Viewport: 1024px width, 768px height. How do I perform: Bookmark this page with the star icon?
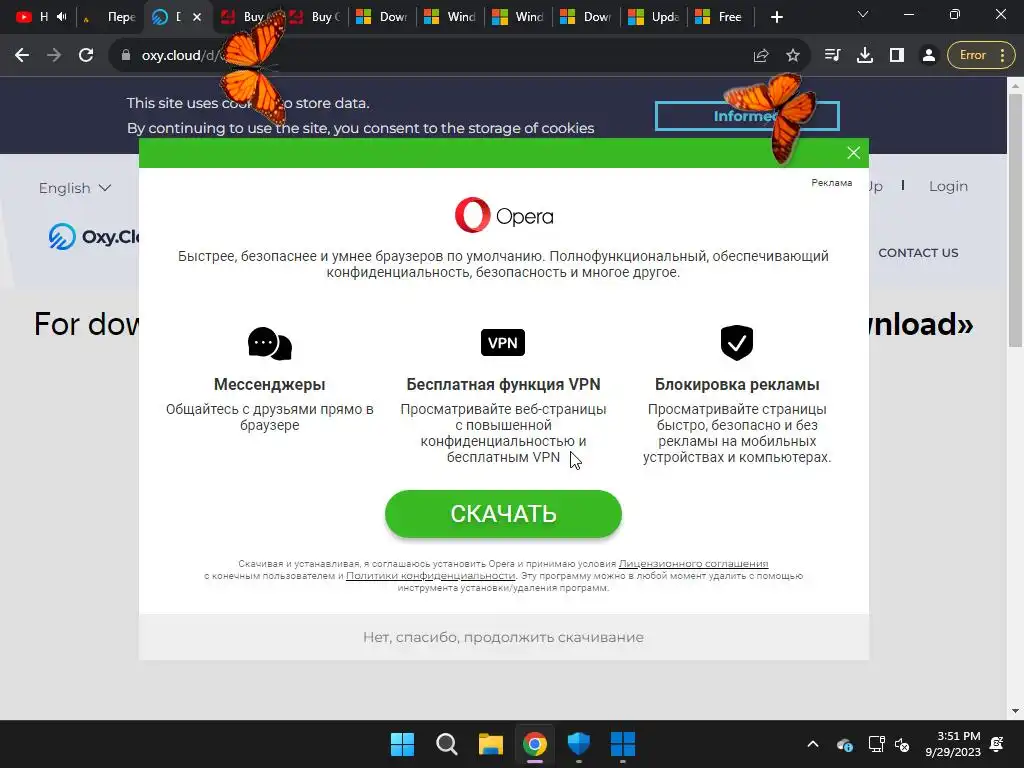click(x=793, y=56)
